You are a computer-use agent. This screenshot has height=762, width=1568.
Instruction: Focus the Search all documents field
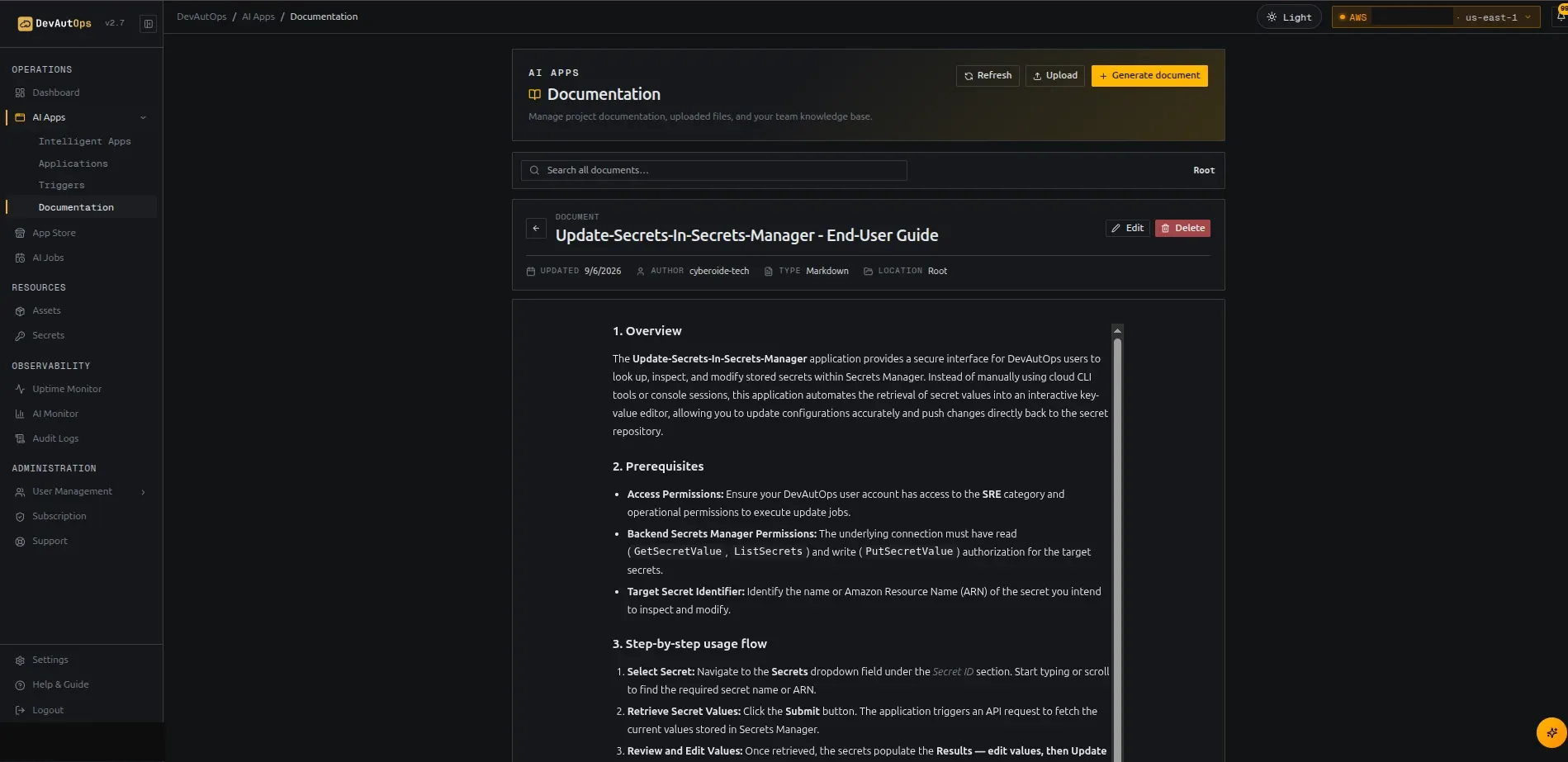pyautogui.click(x=713, y=171)
